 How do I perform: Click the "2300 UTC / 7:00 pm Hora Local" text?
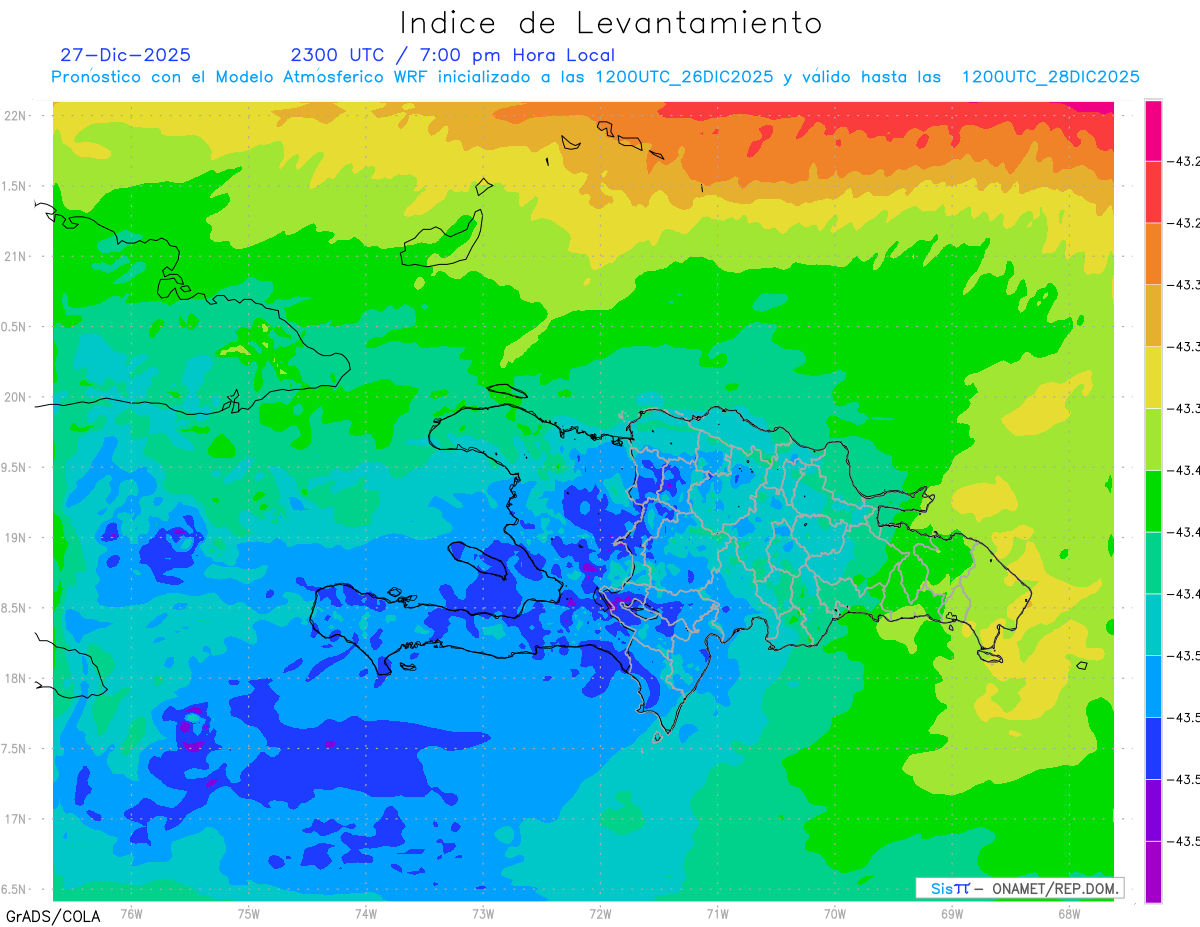tap(452, 55)
